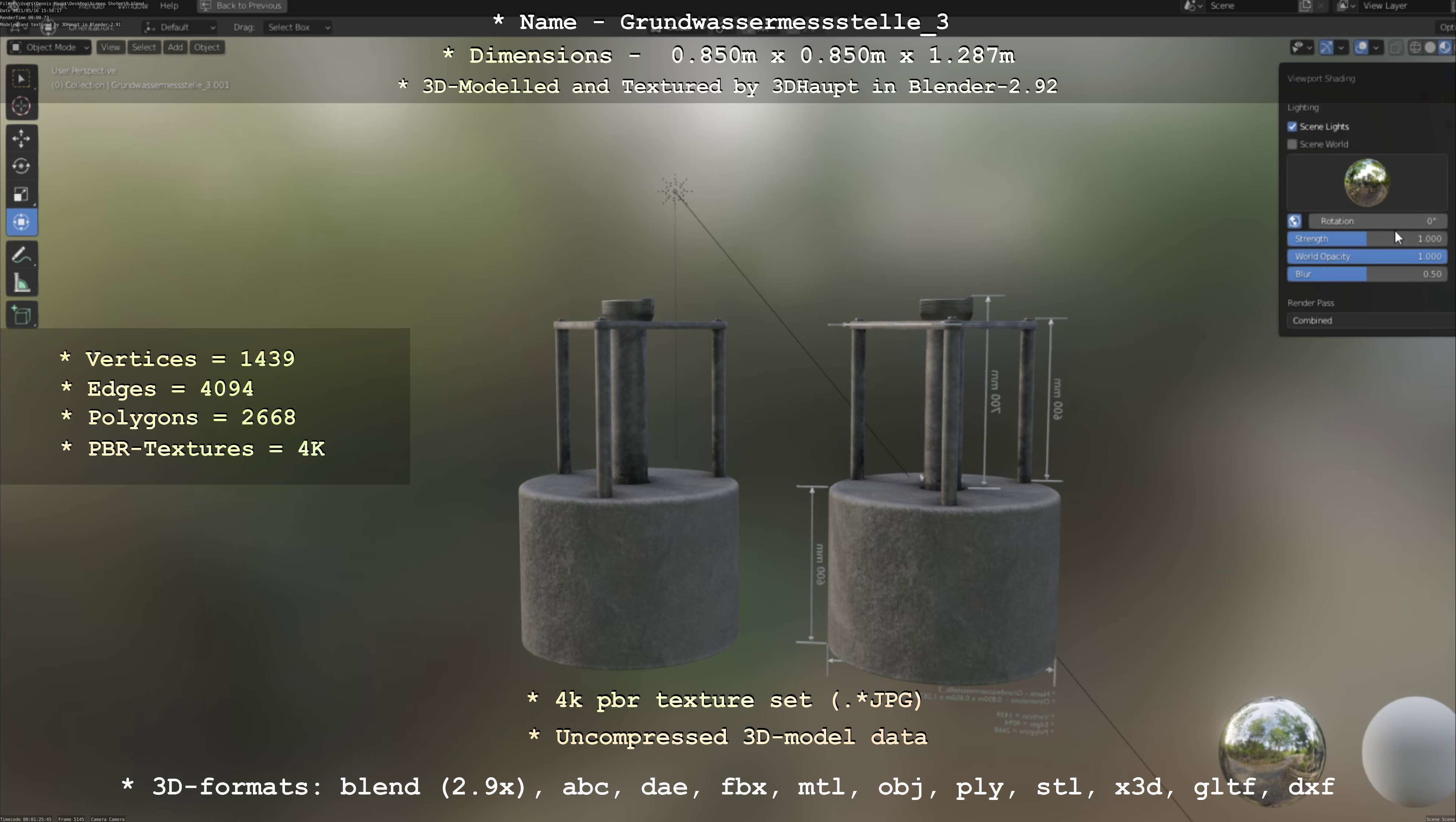Switch to Wireframe viewport shading
Image resolution: width=1456 pixels, height=822 pixels.
point(1415,47)
